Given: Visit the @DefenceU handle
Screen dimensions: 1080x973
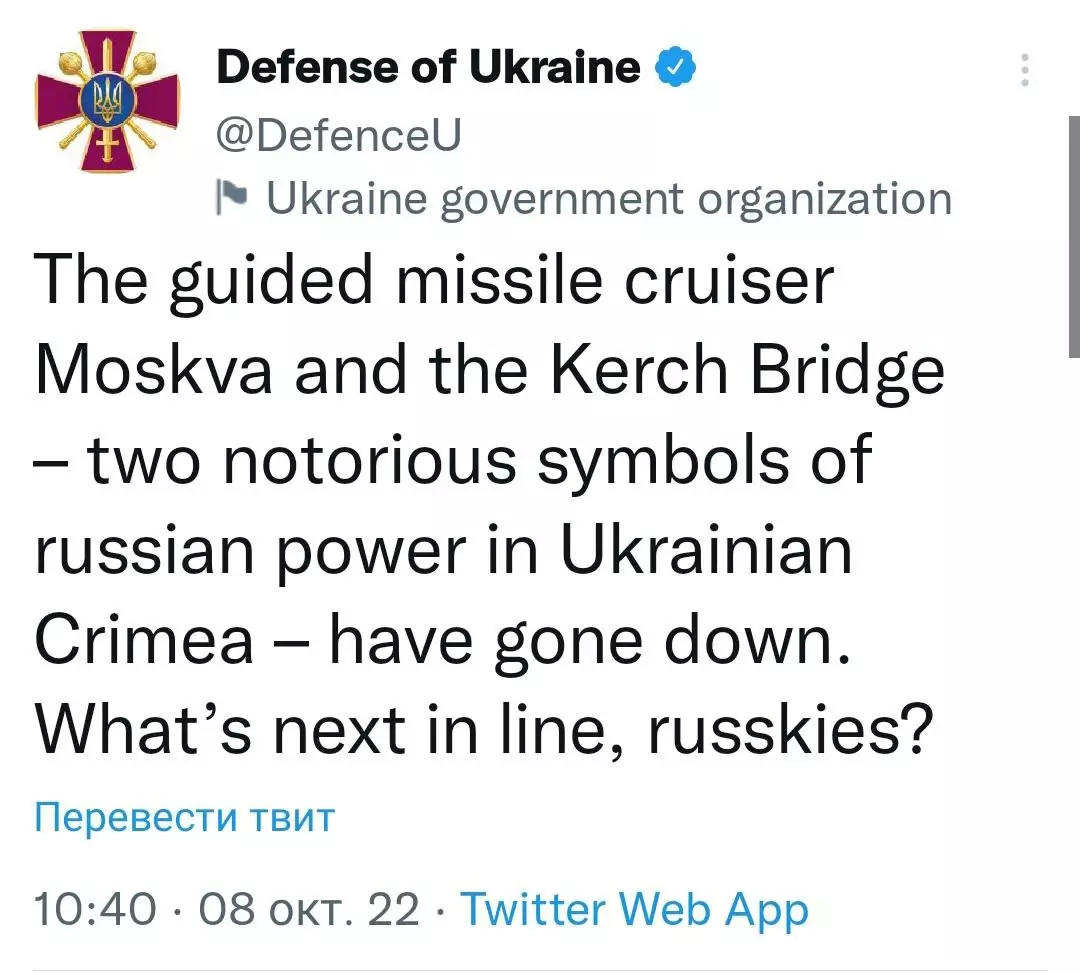Looking at the screenshot, I should (x=338, y=135).
